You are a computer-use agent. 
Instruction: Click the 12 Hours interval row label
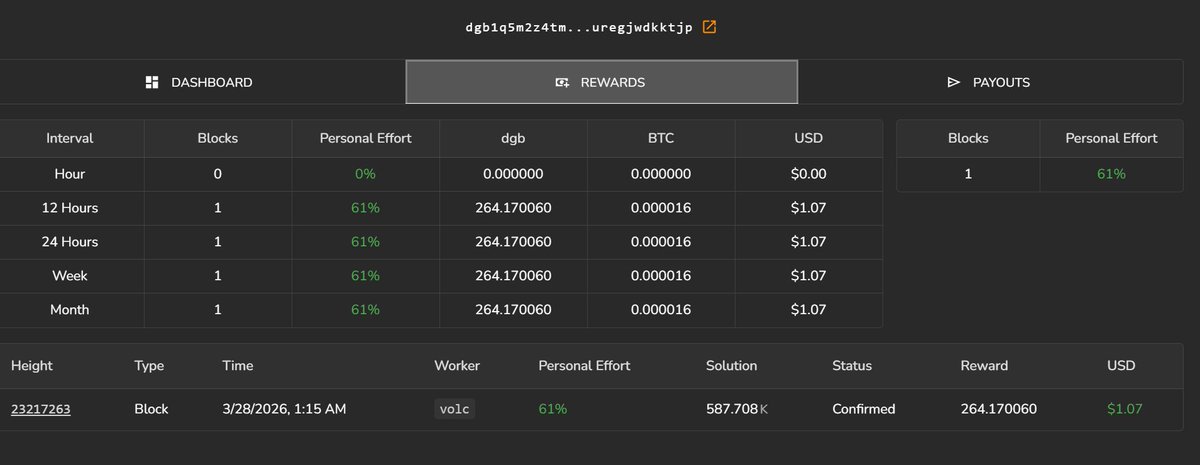point(70,208)
